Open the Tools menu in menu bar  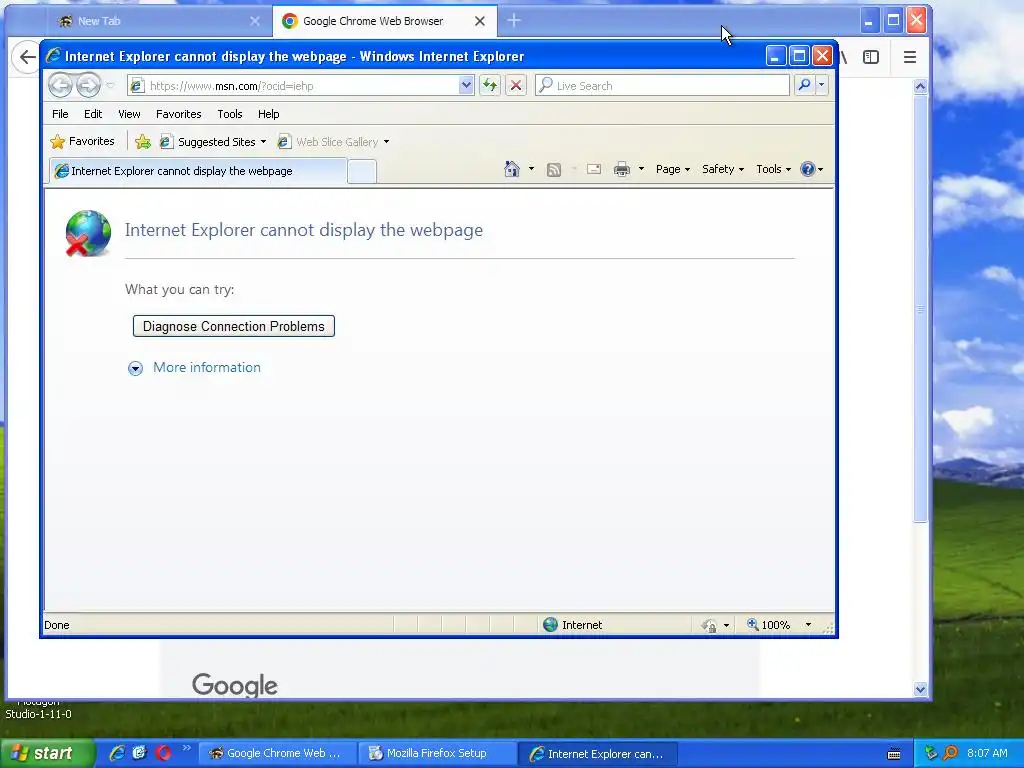tap(230, 114)
